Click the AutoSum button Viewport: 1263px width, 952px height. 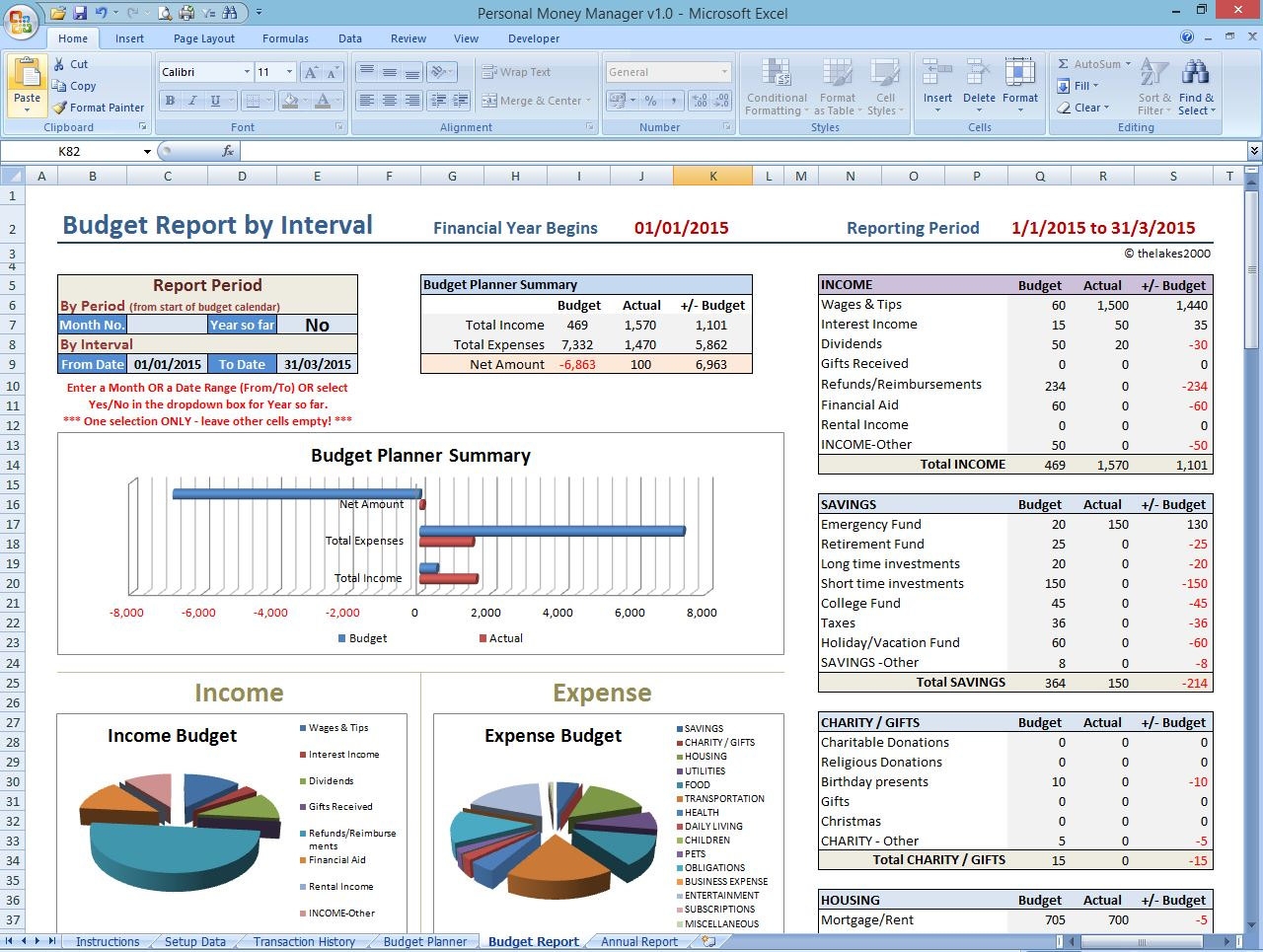[x=1084, y=63]
